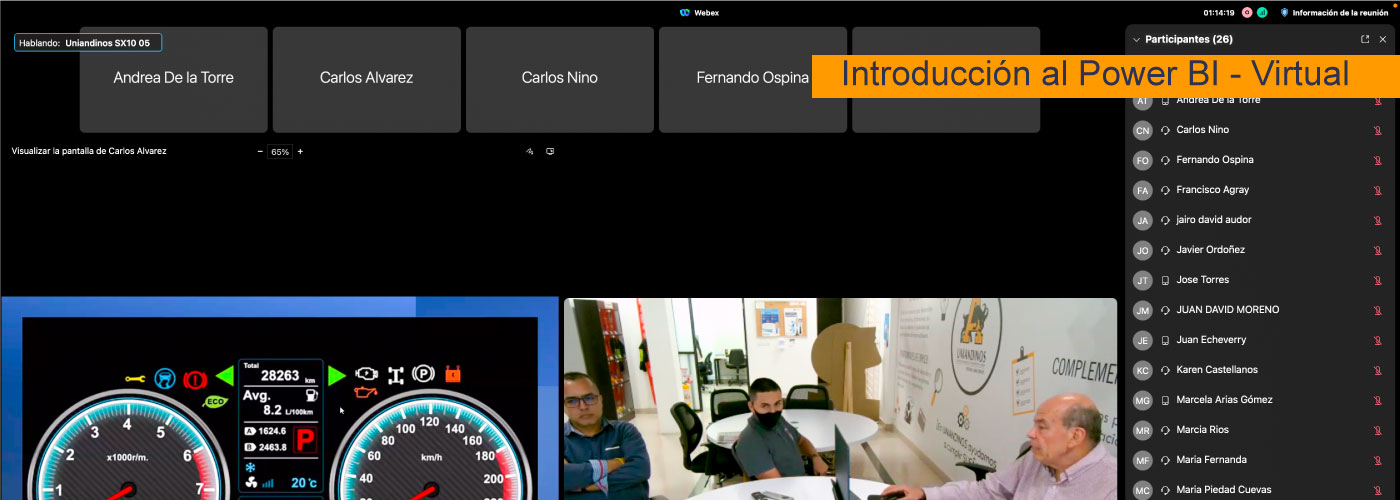Select Fernando Ospina video tile

point(753,79)
